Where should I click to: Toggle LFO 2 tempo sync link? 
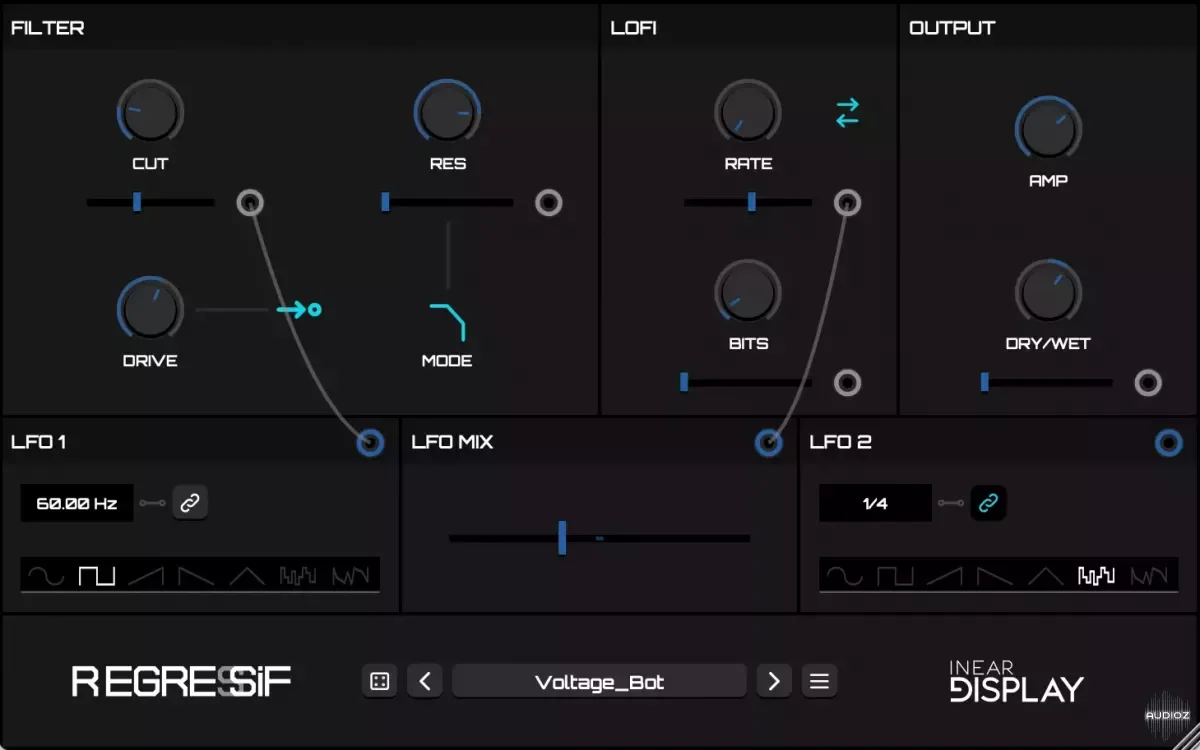[x=989, y=503]
